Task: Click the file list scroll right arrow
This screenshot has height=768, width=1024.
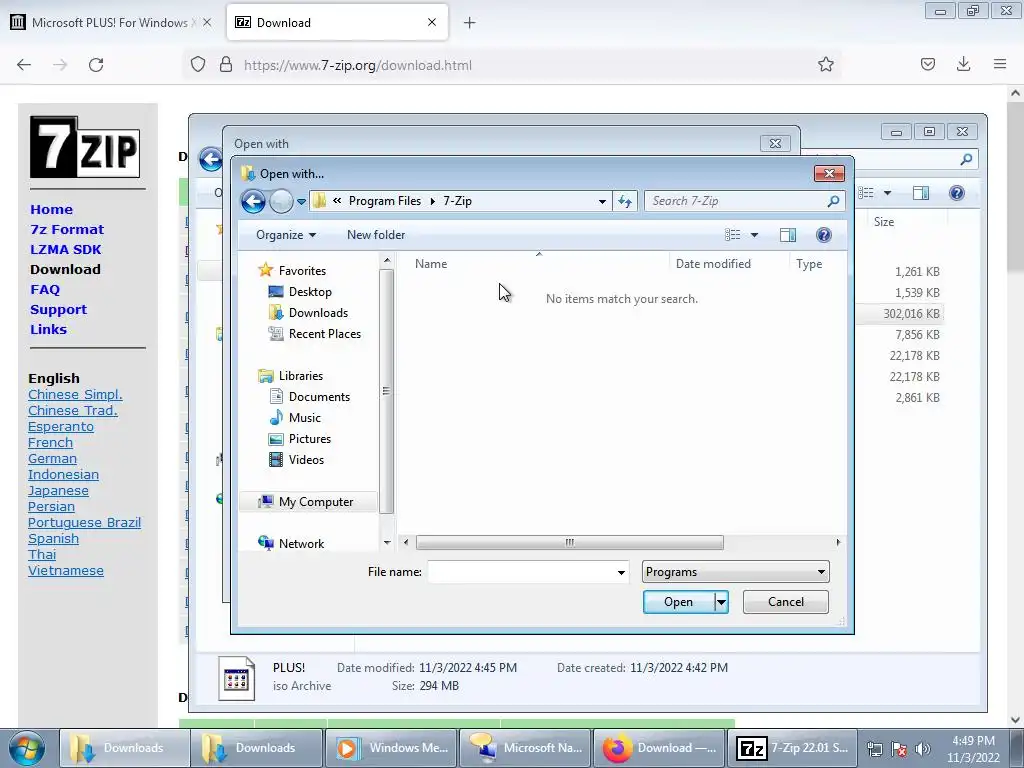Action: tap(839, 543)
